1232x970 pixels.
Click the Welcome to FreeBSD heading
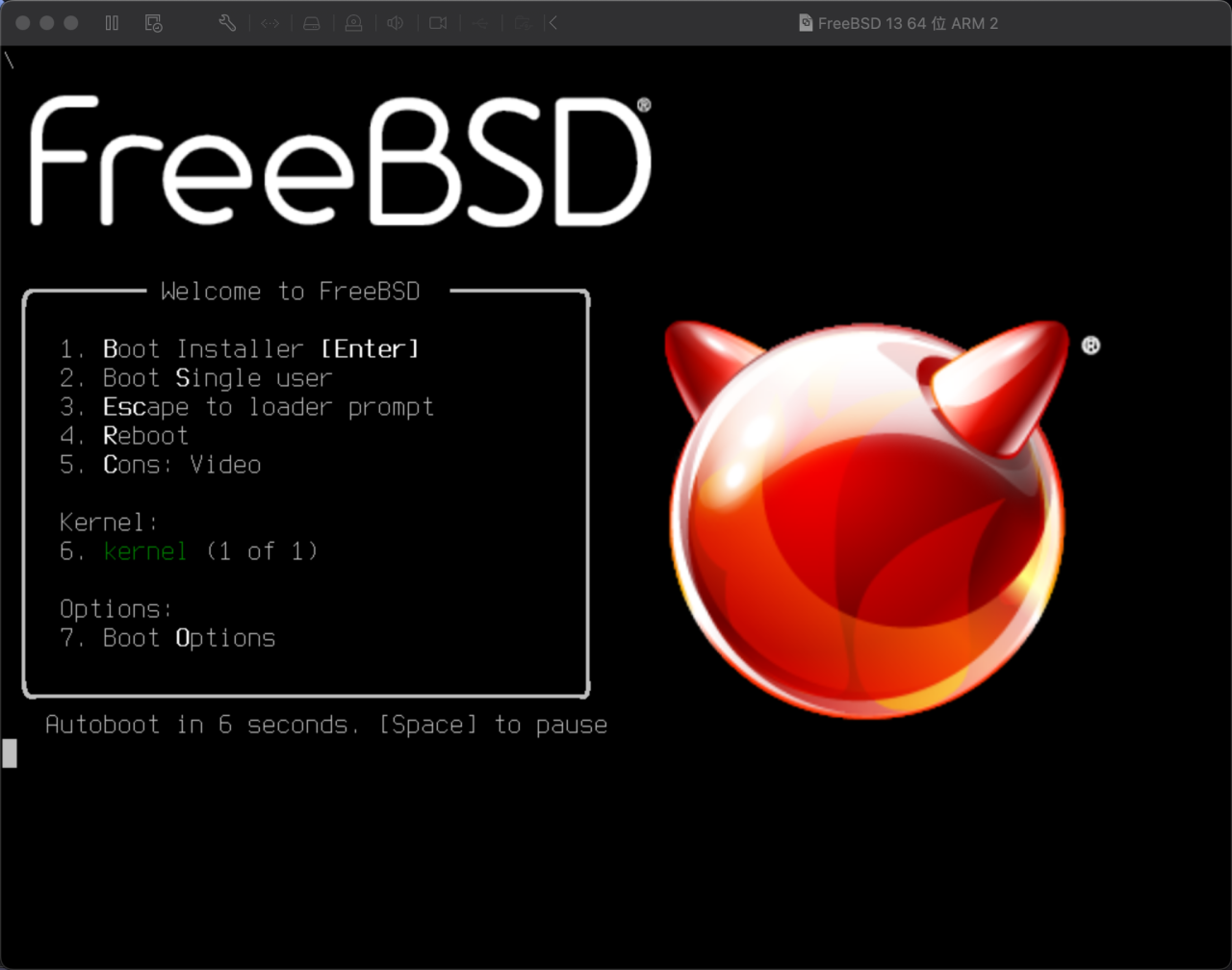pos(291,291)
